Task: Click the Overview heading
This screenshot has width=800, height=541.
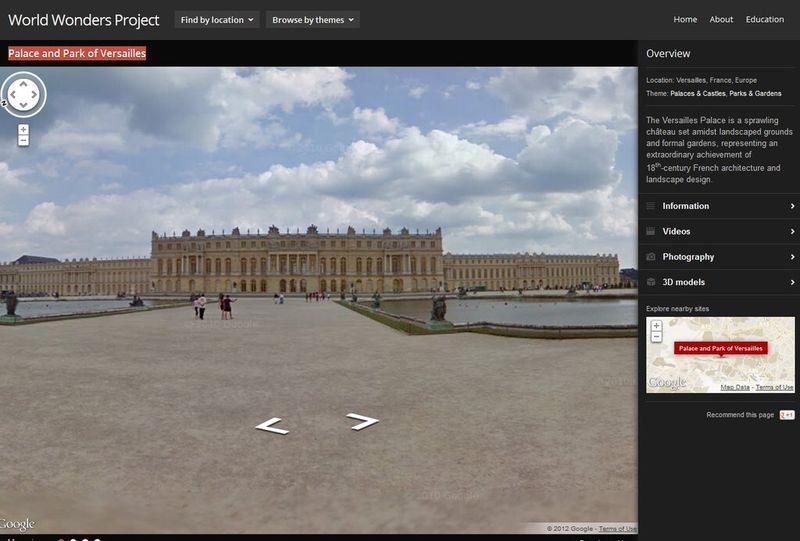Action: point(668,54)
